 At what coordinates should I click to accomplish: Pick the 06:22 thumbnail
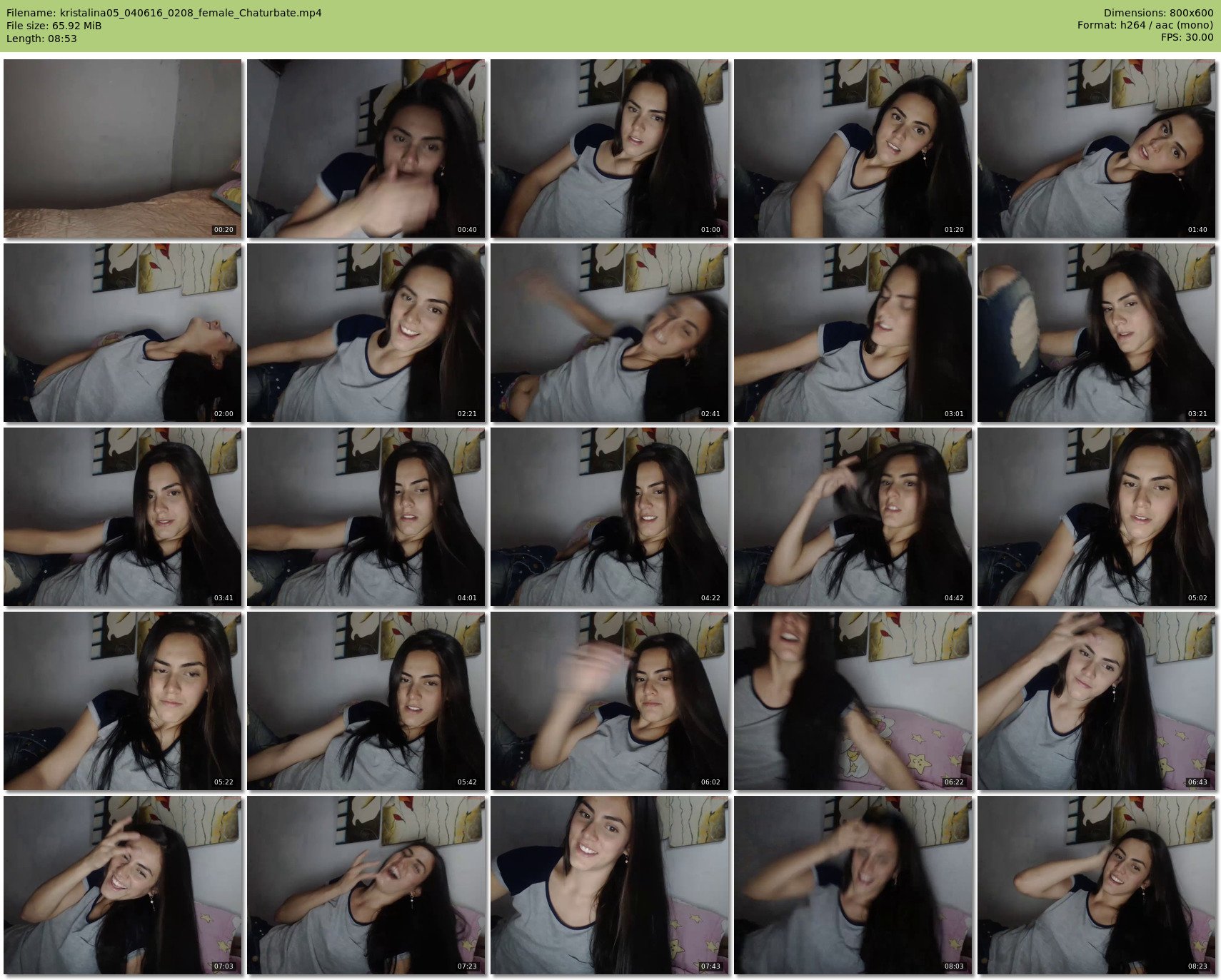coord(853,701)
